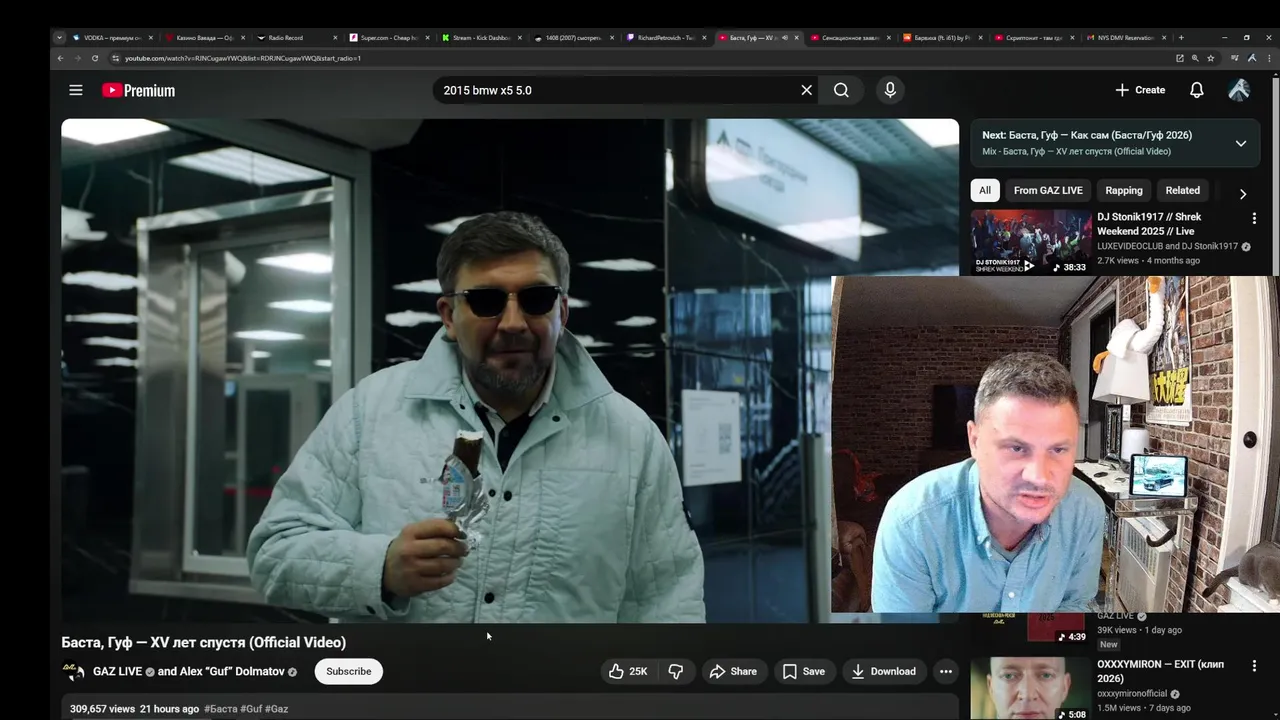Show more filter chips with right arrow
This screenshot has height=720, width=1280.
tap(1243, 194)
